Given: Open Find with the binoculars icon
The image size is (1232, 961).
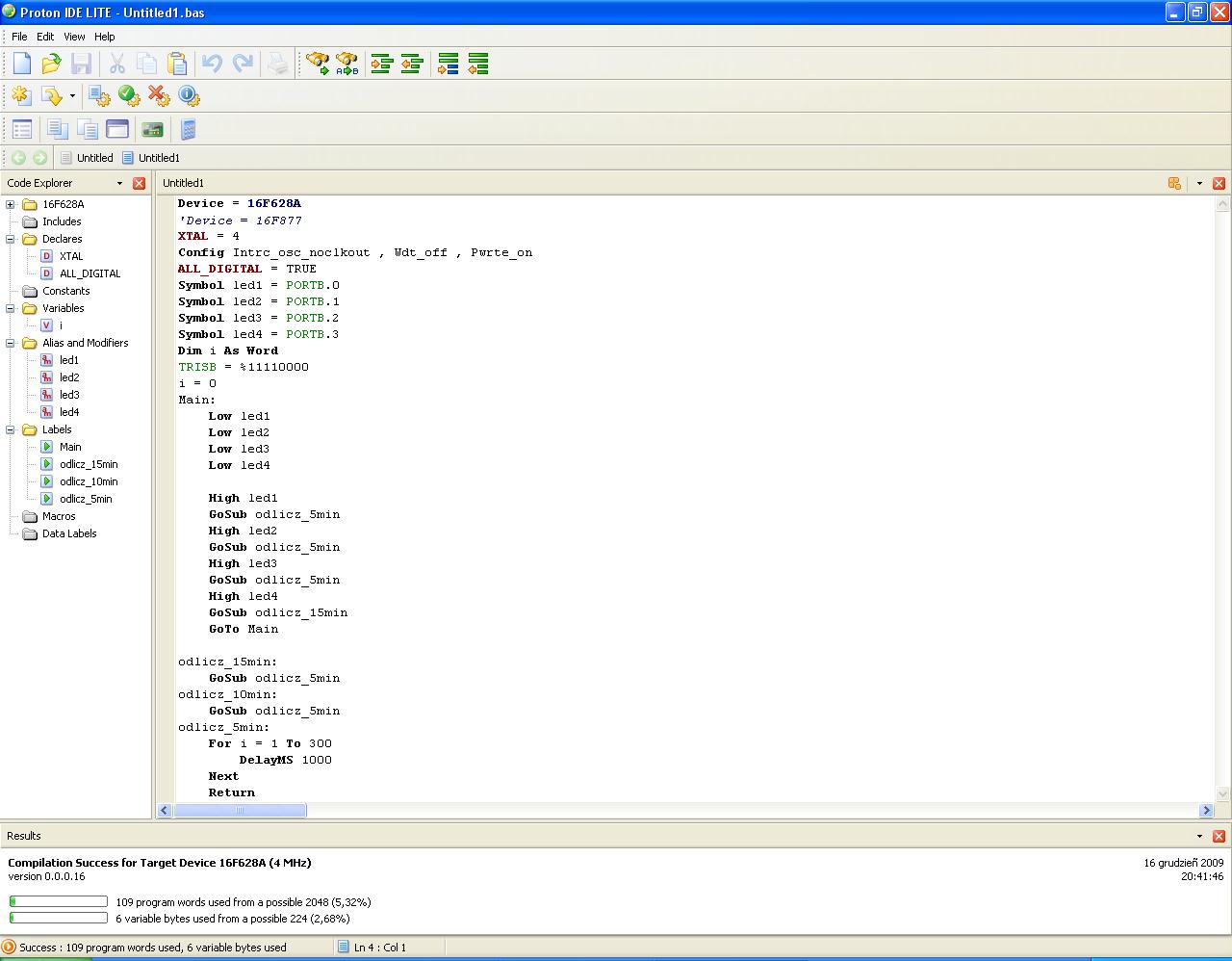Looking at the screenshot, I should (x=317, y=64).
